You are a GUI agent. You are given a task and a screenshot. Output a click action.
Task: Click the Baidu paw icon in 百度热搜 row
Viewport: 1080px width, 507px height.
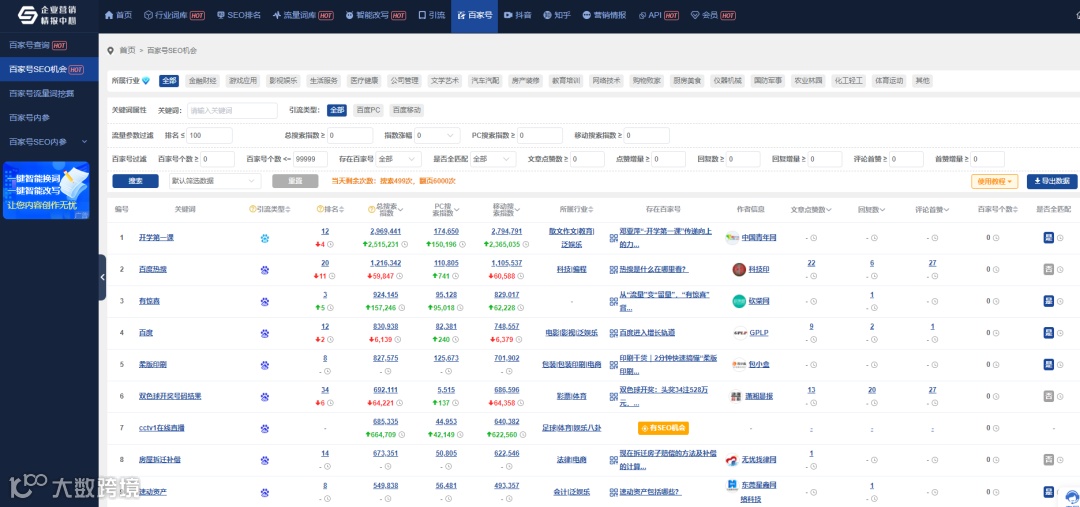coord(264,270)
